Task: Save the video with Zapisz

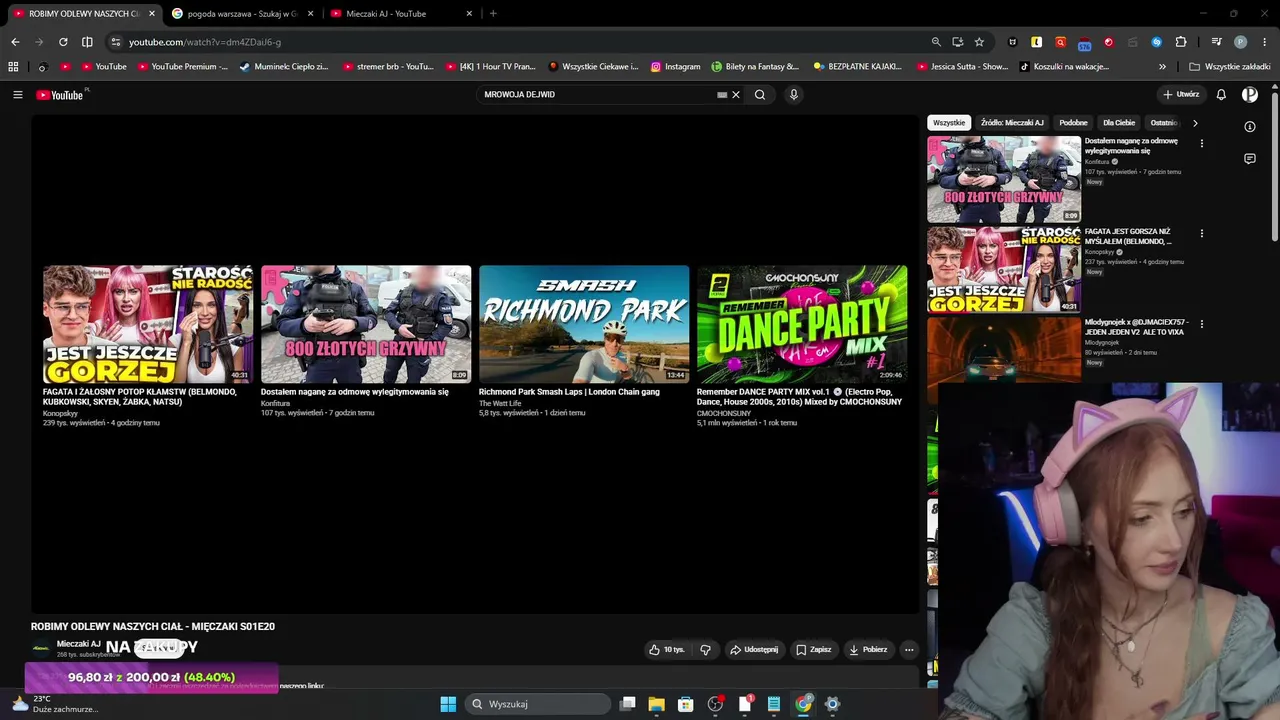Action: pos(814,650)
